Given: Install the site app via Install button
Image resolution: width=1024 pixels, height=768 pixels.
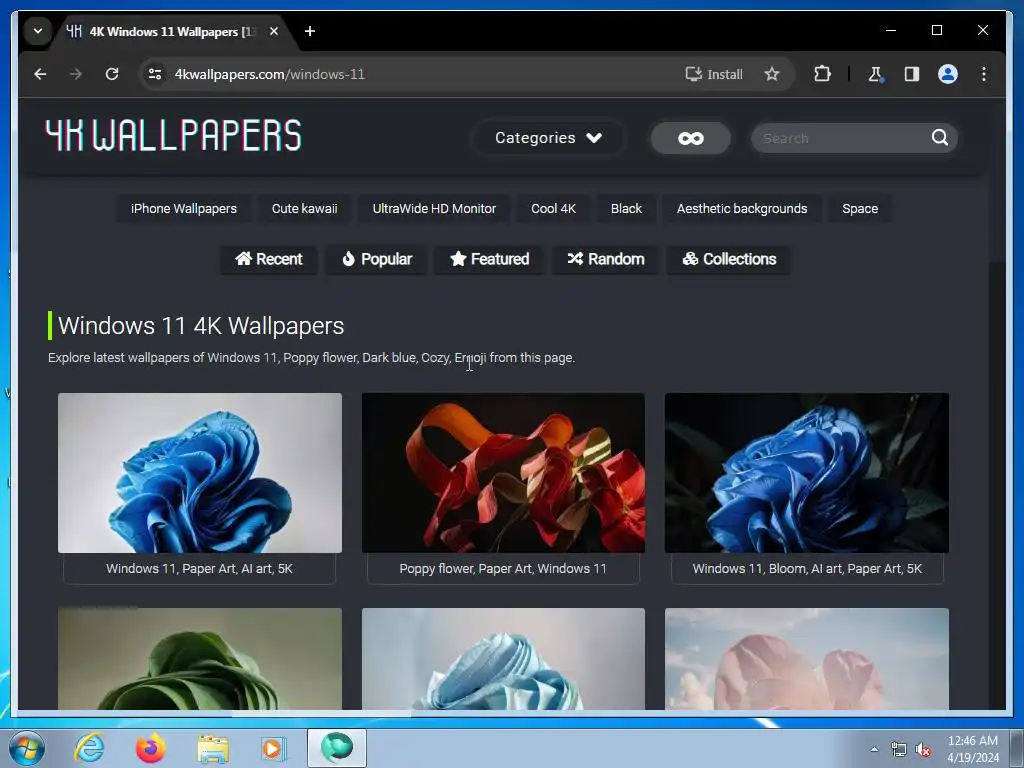Looking at the screenshot, I should coord(714,74).
